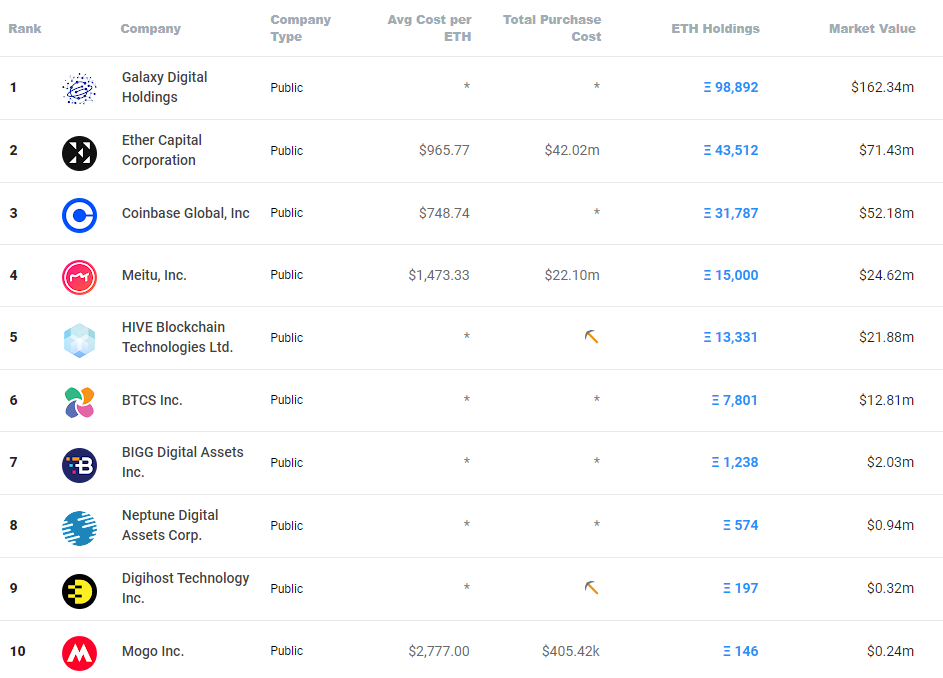Click the Coinbase Global logo icon

coord(79,215)
